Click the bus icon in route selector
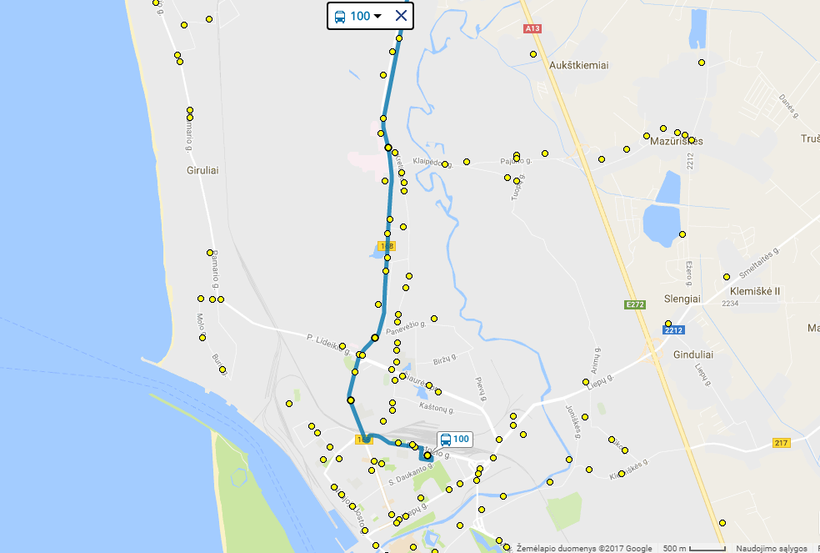 pos(340,17)
